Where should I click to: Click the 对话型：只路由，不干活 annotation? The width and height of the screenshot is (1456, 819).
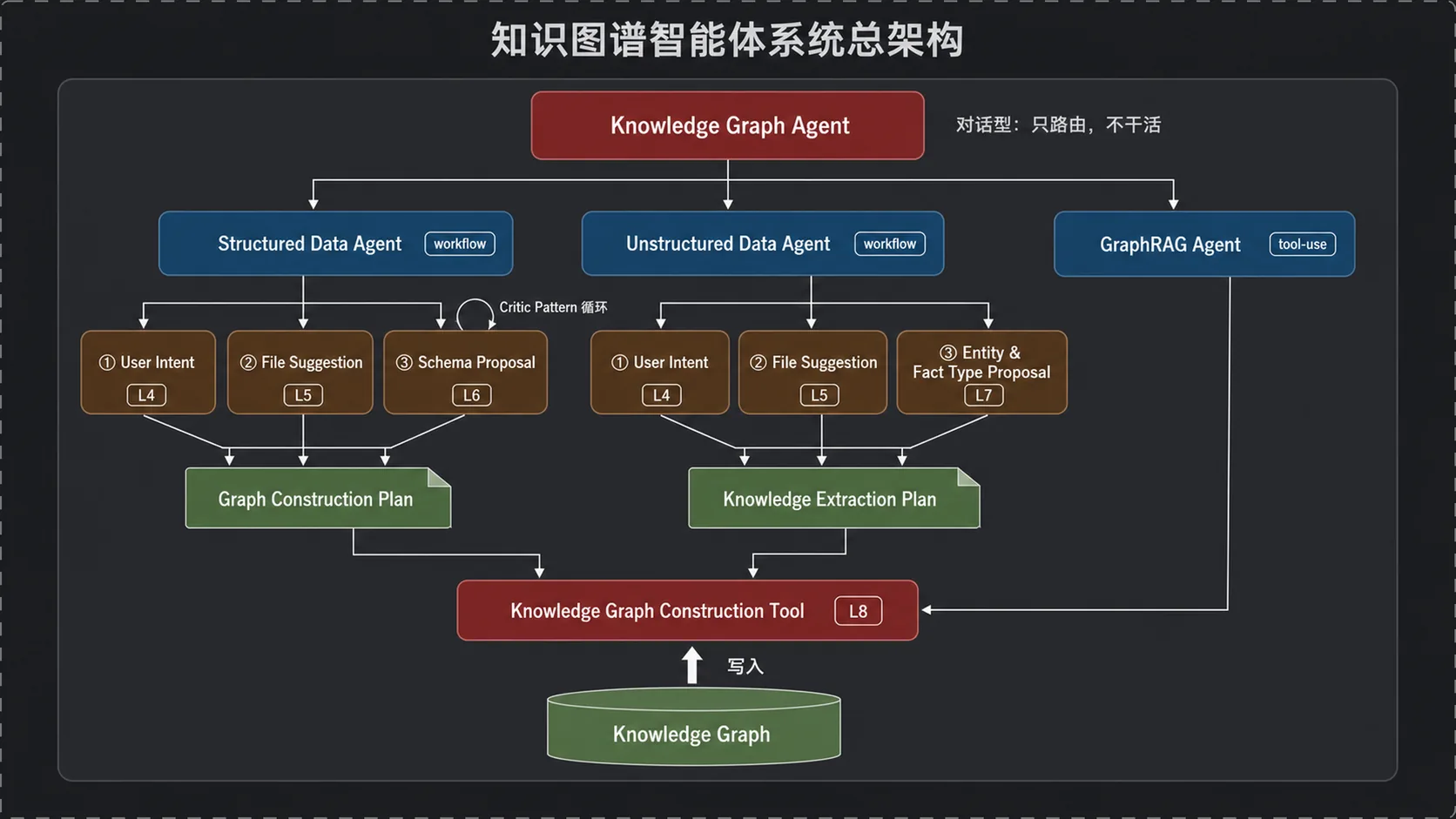(x=1058, y=125)
